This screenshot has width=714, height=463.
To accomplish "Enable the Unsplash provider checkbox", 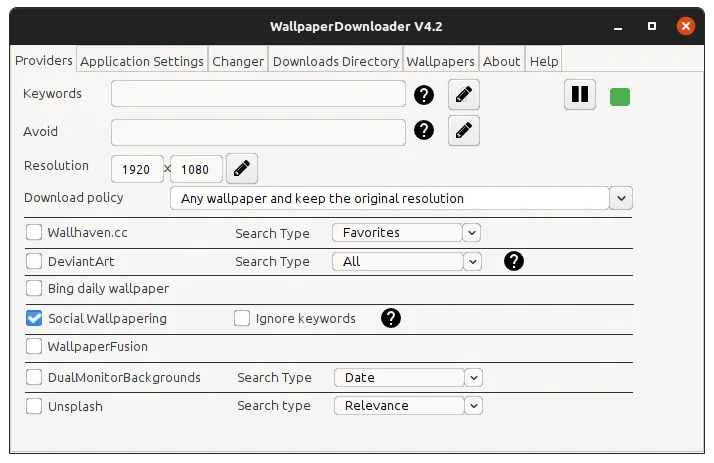I will click(x=34, y=406).
